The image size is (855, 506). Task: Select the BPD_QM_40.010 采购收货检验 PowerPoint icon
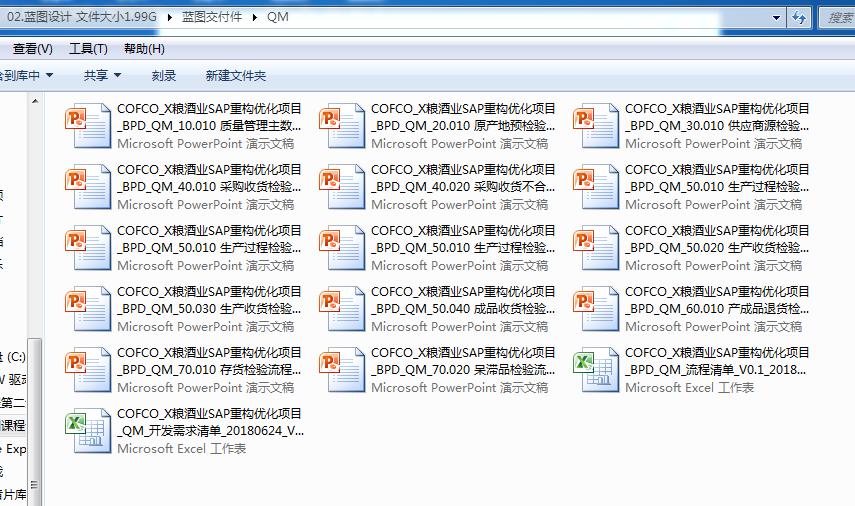click(88, 186)
